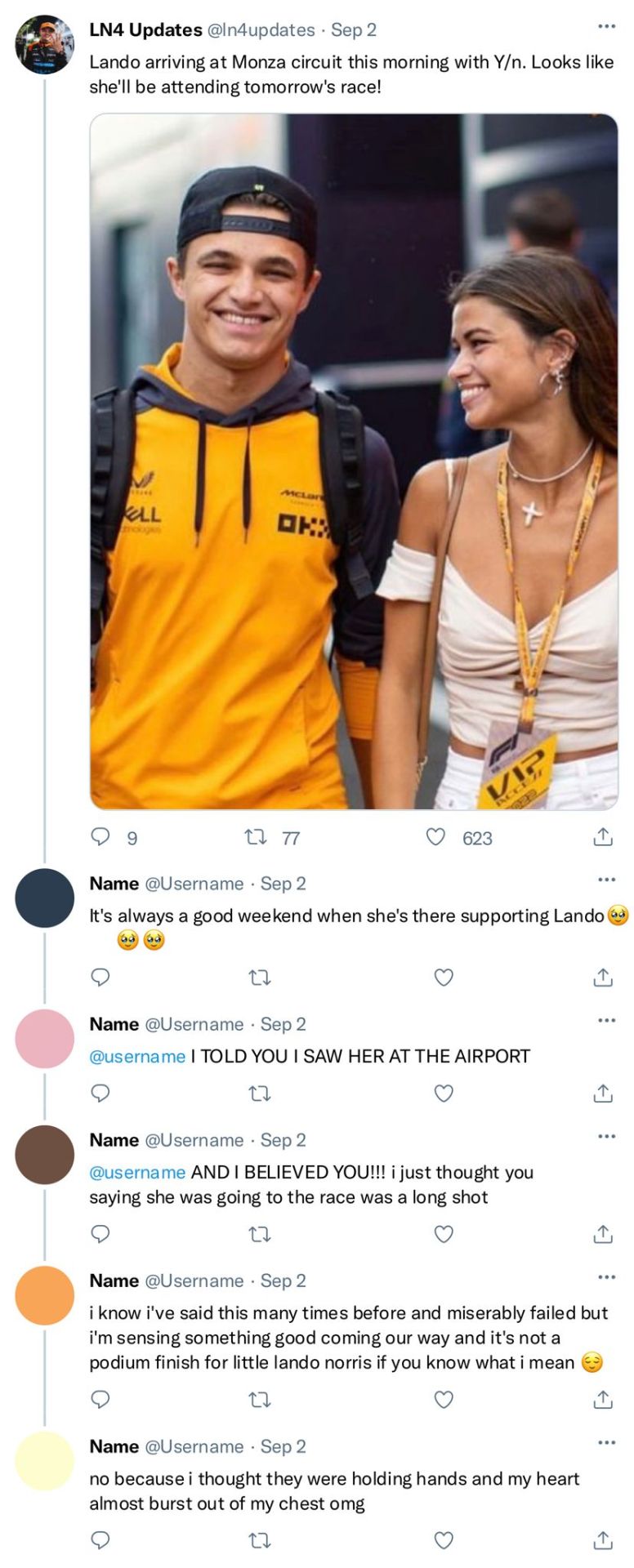Share the 'podium finish' reply

(x=602, y=1399)
